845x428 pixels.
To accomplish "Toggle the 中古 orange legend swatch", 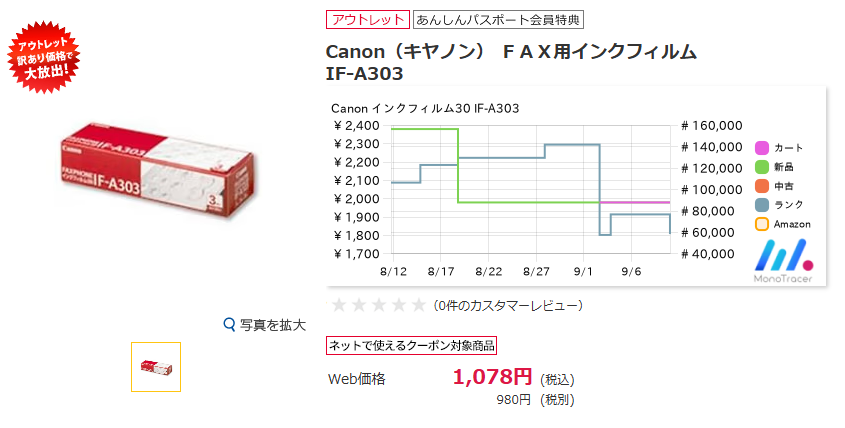I will pyautogui.click(x=761, y=186).
